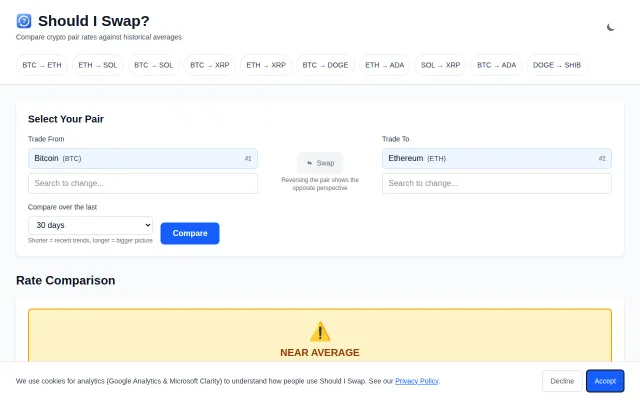This screenshot has height=400, width=640.
Task: Click the Select Your Pair heading
Action: pos(66,119)
